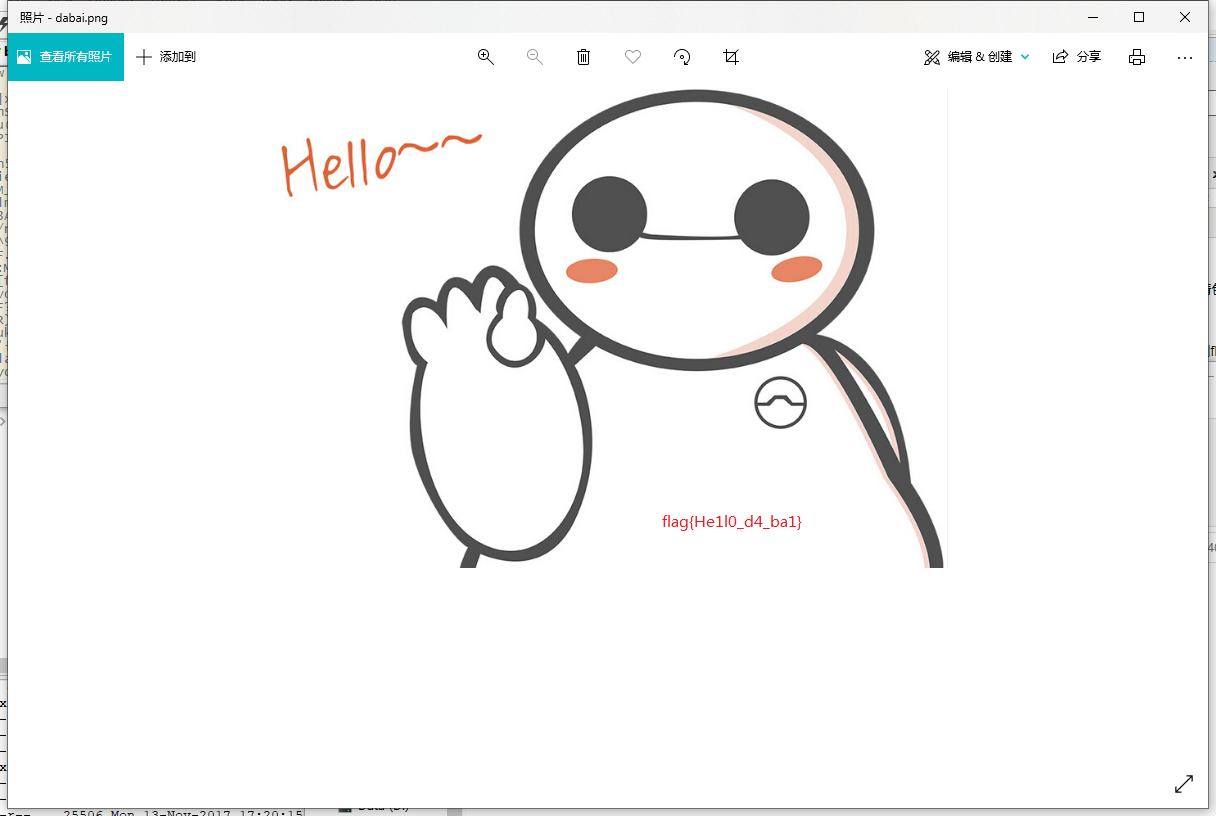
Task: Open the See all photos view
Action: tap(65, 57)
